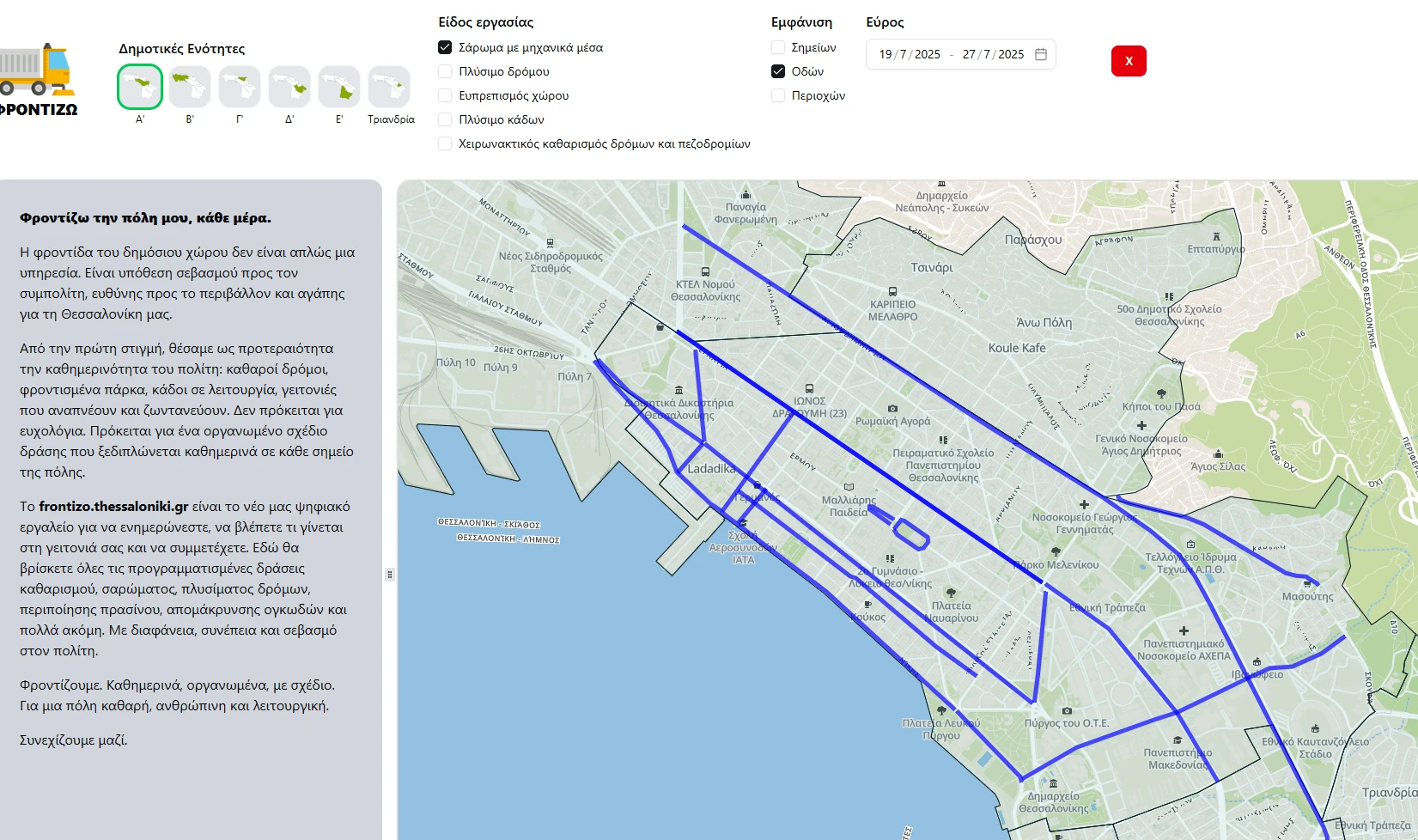Image resolution: width=1418 pixels, height=840 pixels.
Task: Pick municipal unit Δ' map icon
Action: point(289,87)
